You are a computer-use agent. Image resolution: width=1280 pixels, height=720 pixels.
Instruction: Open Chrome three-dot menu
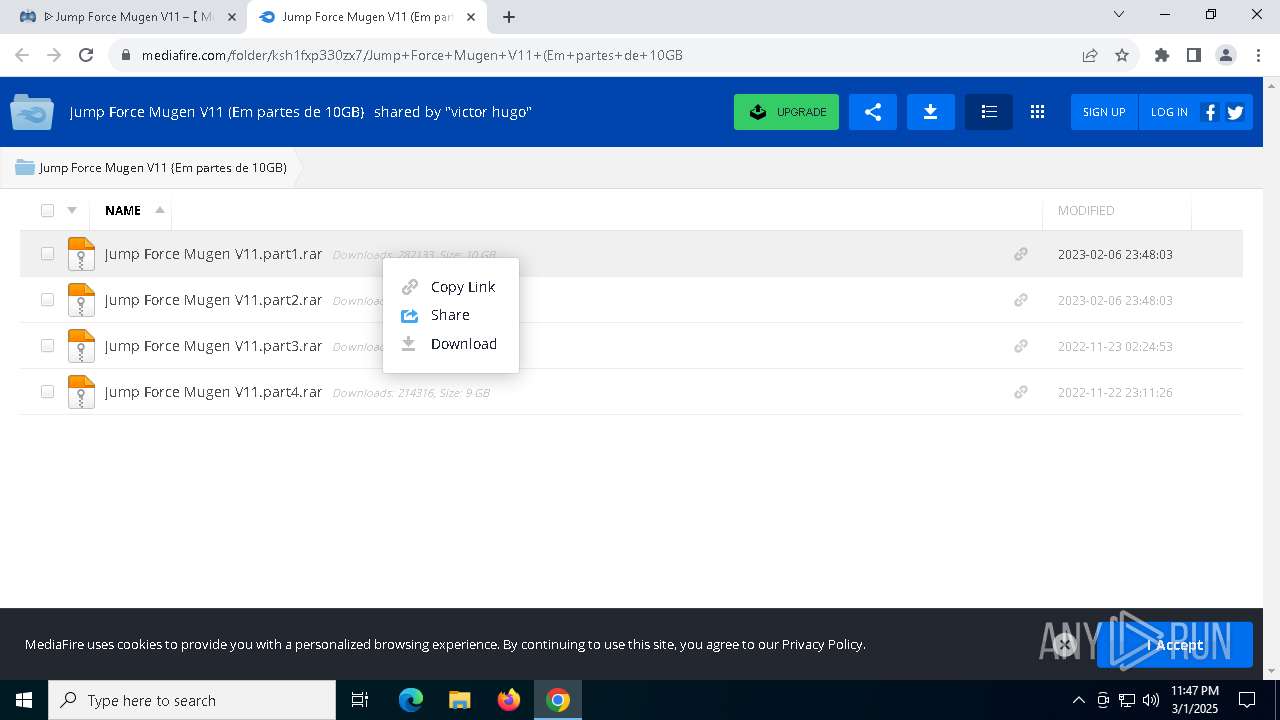coord(1257,55)
